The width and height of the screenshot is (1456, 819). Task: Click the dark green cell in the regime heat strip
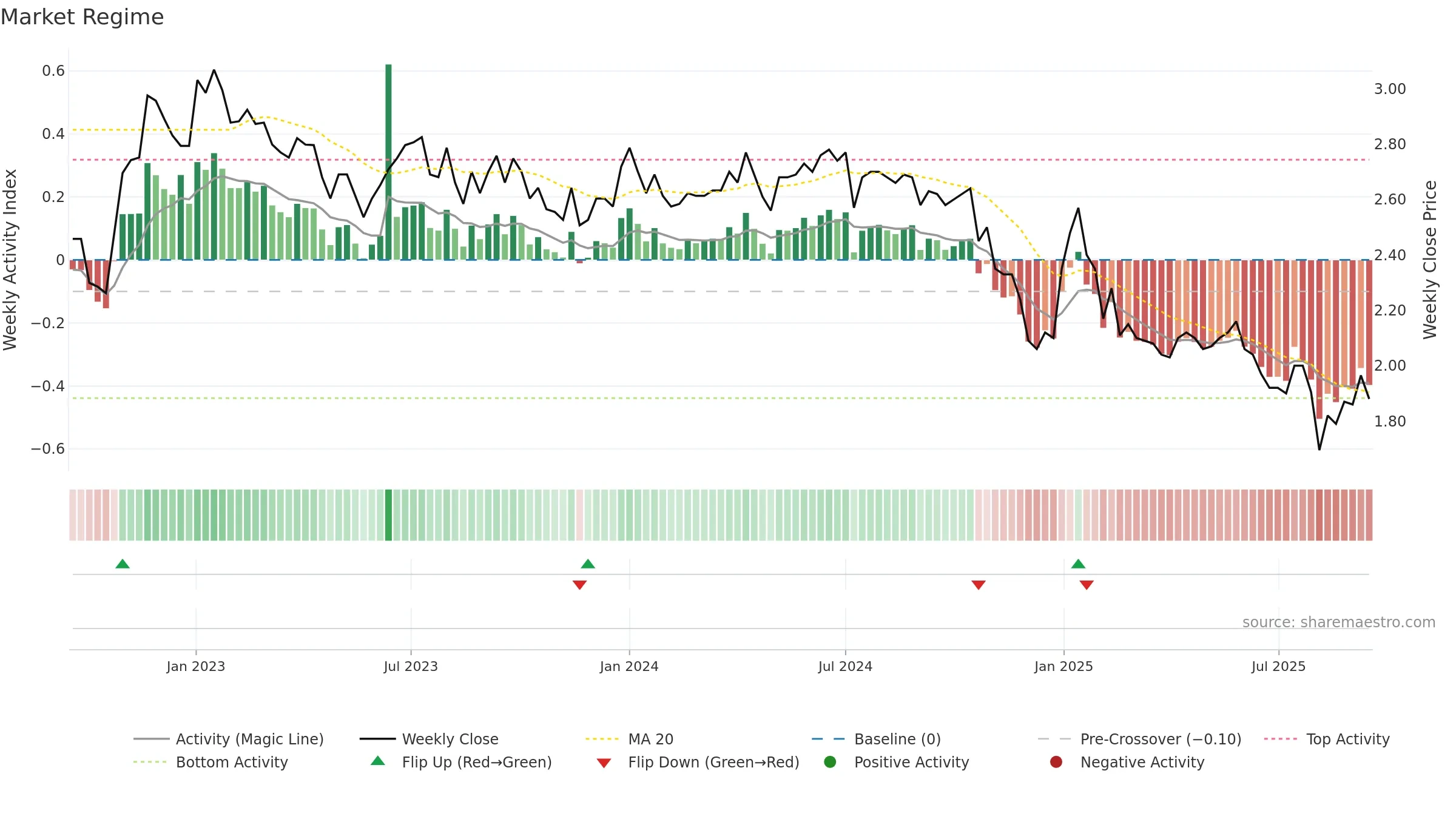pyautogui.click(x=388, y=515)
